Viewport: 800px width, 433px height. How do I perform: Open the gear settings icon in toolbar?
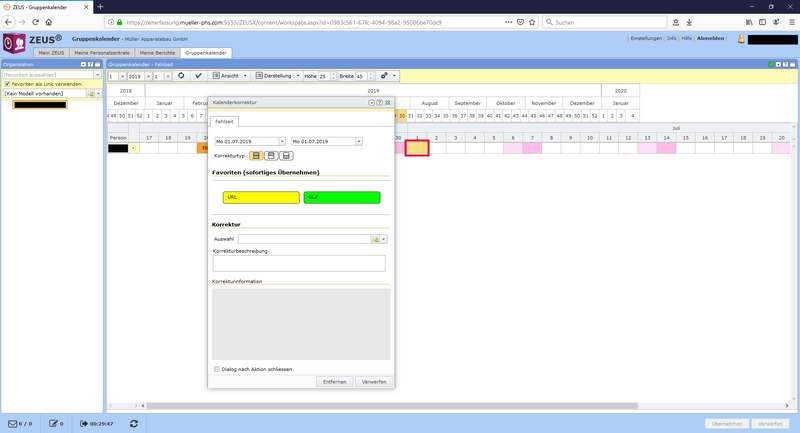point(384,76)
